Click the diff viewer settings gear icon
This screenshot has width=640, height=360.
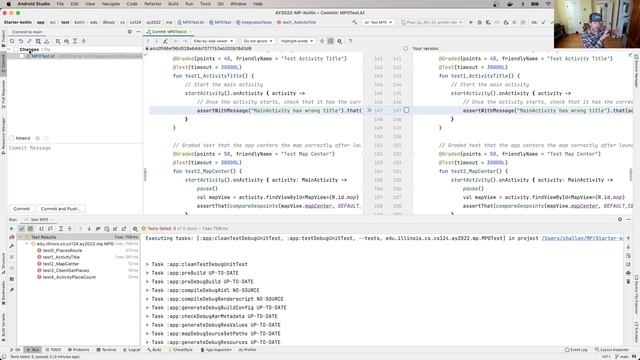coord(340,41)
